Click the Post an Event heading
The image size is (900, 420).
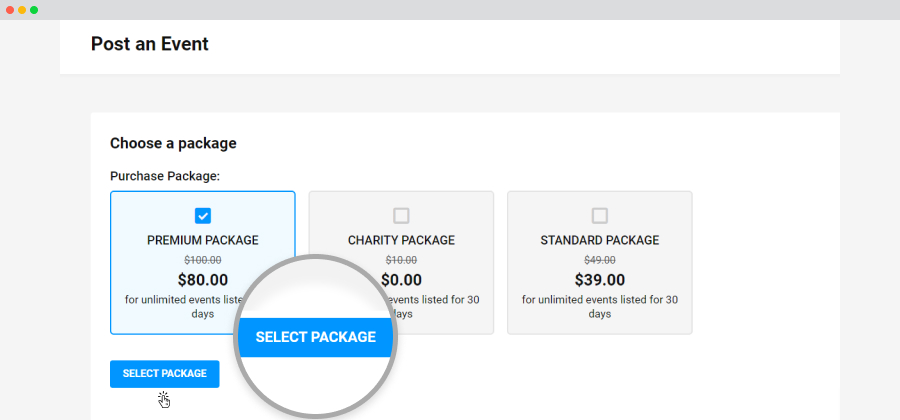click(x=150, y=44)
